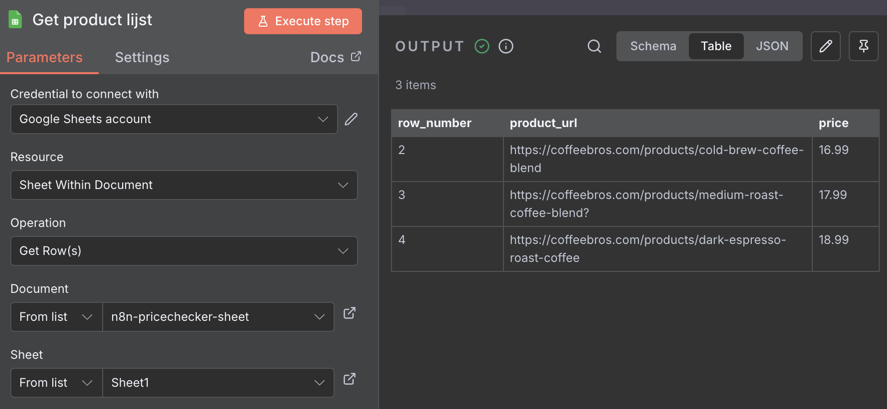Open the sheet external link icon
The height and width of the screenshot is (409, 887).
click(x=349, y=380)
